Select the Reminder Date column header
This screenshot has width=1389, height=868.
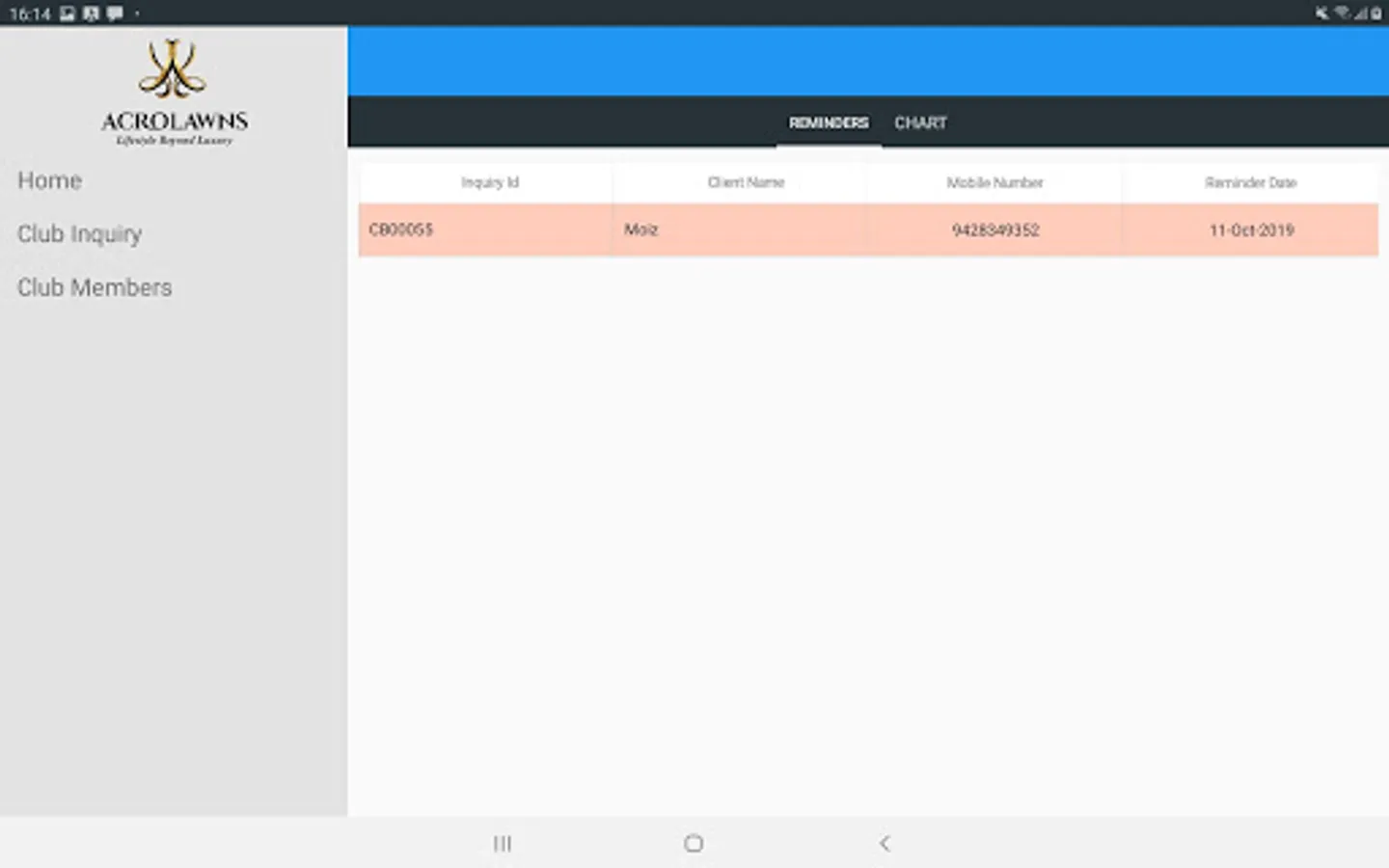1250,182
